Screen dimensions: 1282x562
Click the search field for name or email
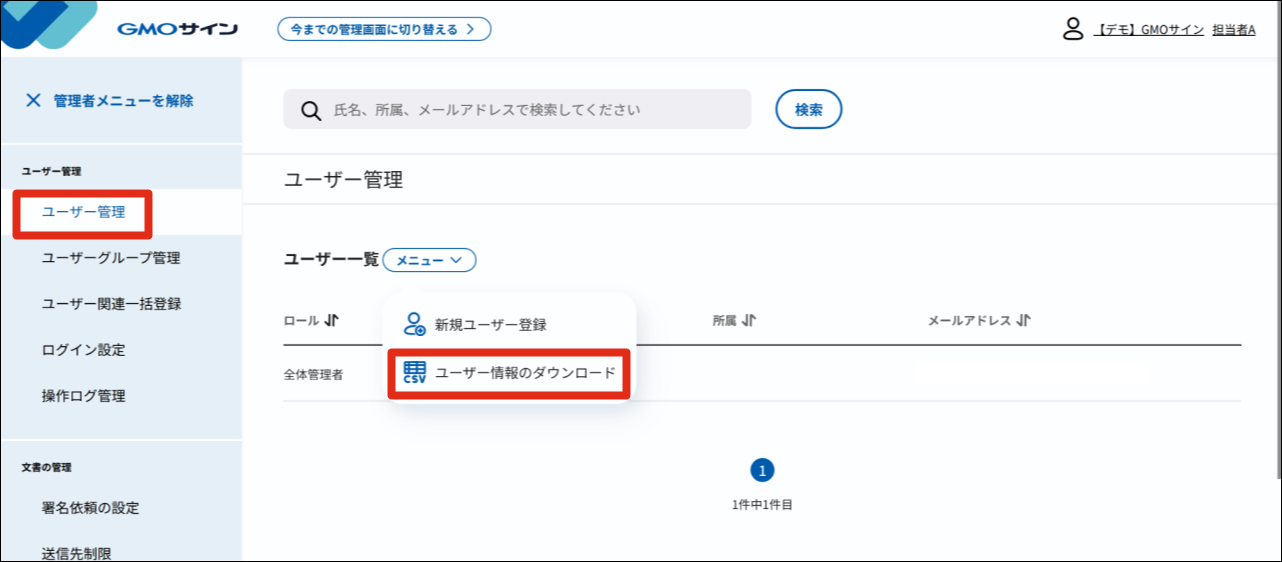530,110
